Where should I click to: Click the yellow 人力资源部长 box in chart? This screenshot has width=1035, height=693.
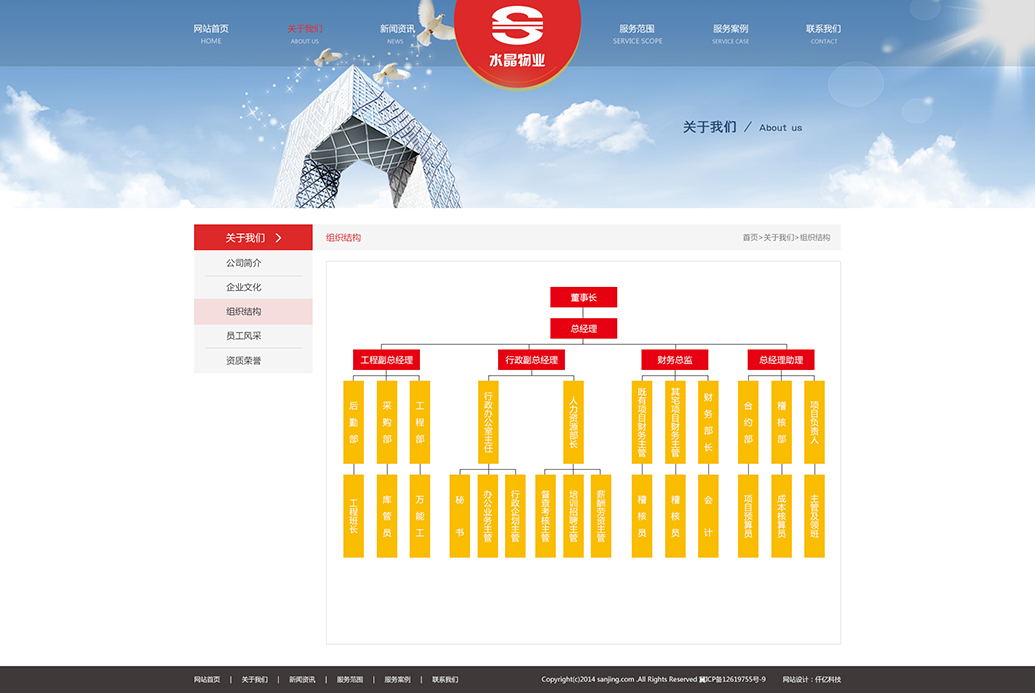point(573,422)
